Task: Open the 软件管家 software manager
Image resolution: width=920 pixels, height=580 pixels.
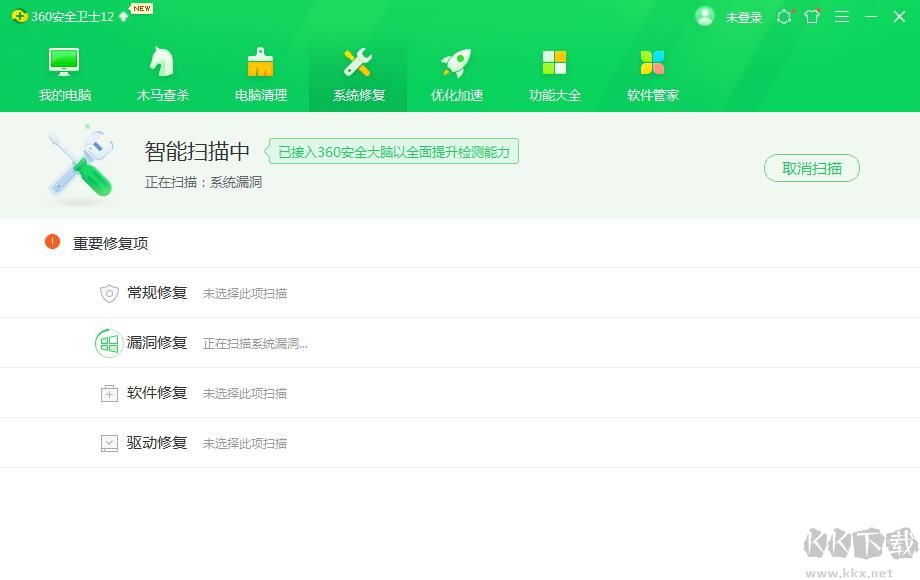Action: [652, 70]
